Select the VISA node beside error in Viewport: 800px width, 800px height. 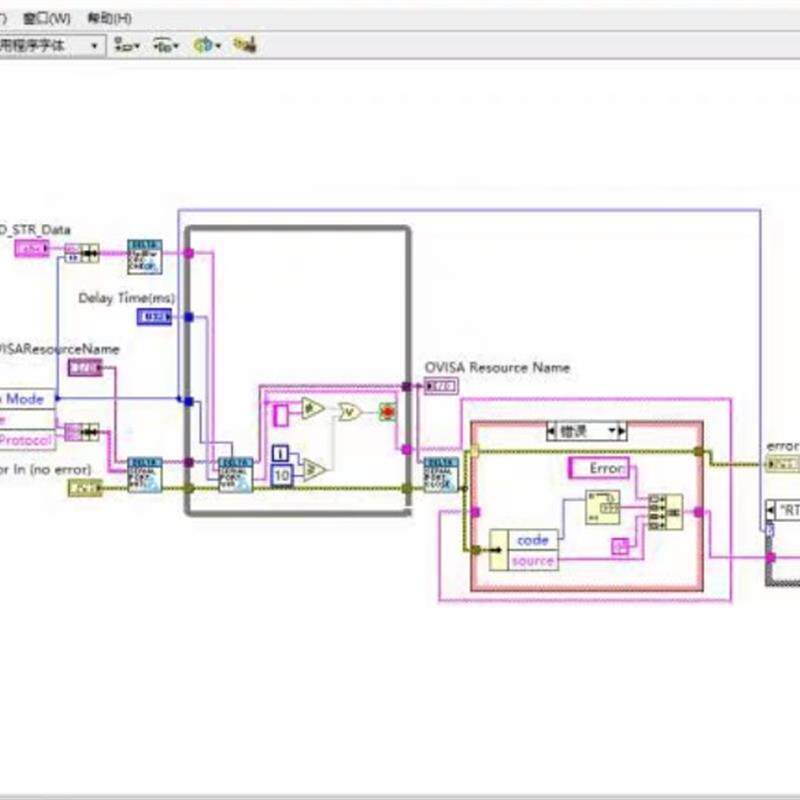[x=145, y=474]
